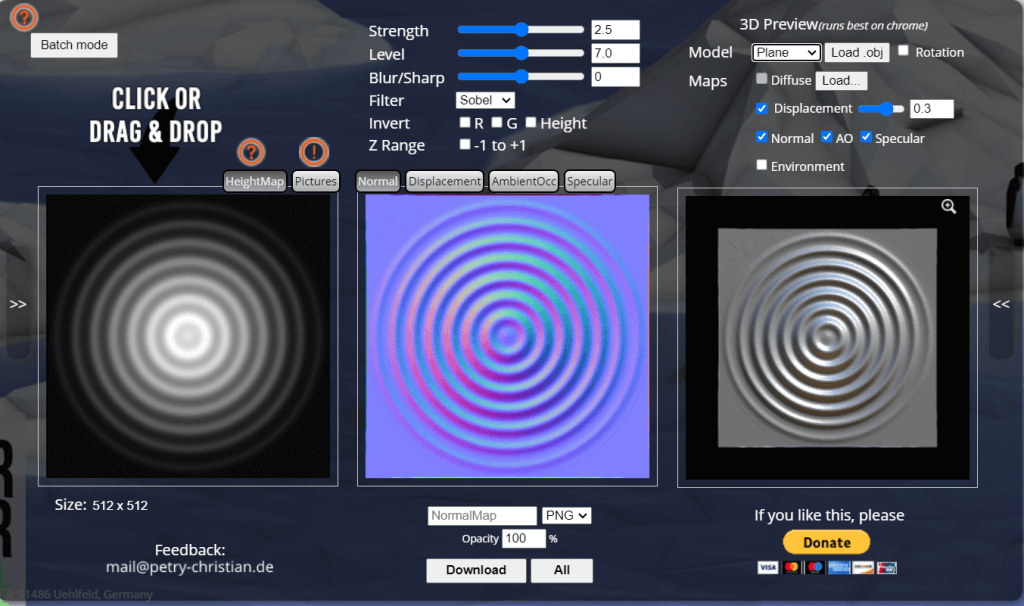Enter Batch mode
This screenshot has height=606, width=1024.
(73, 45)
